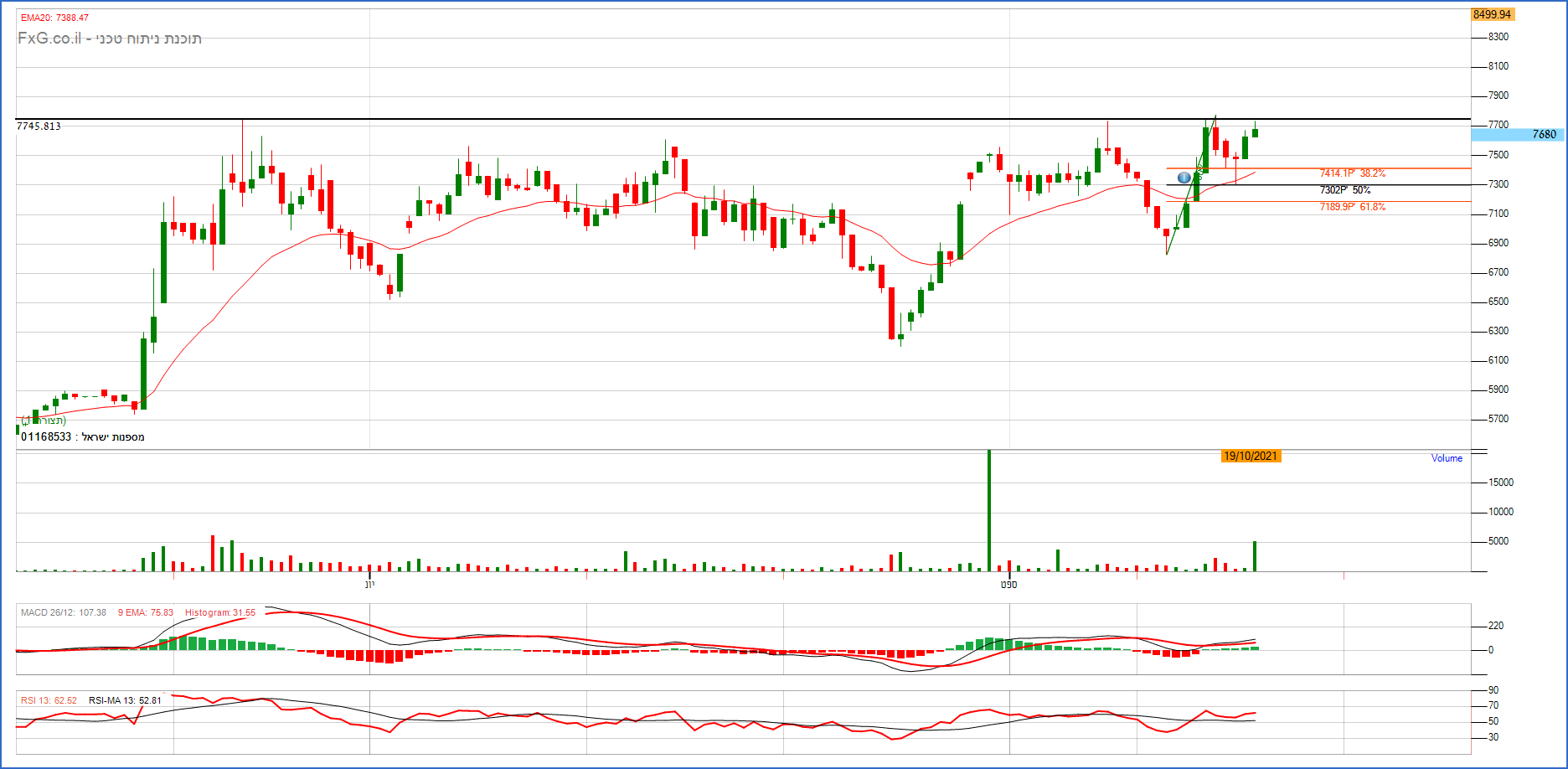Select the 38.2% Fibonacci level label

click(1352, 173)
